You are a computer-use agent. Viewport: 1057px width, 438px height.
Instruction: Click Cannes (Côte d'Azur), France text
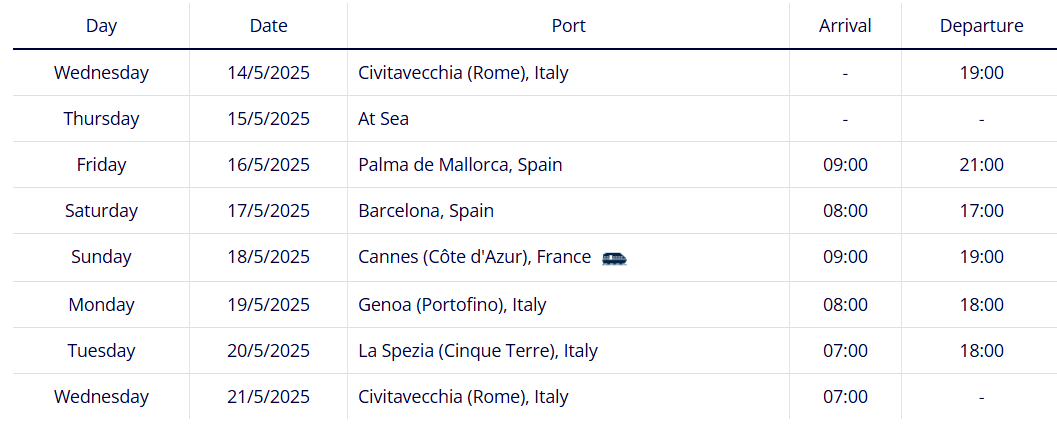pos(475,257)
